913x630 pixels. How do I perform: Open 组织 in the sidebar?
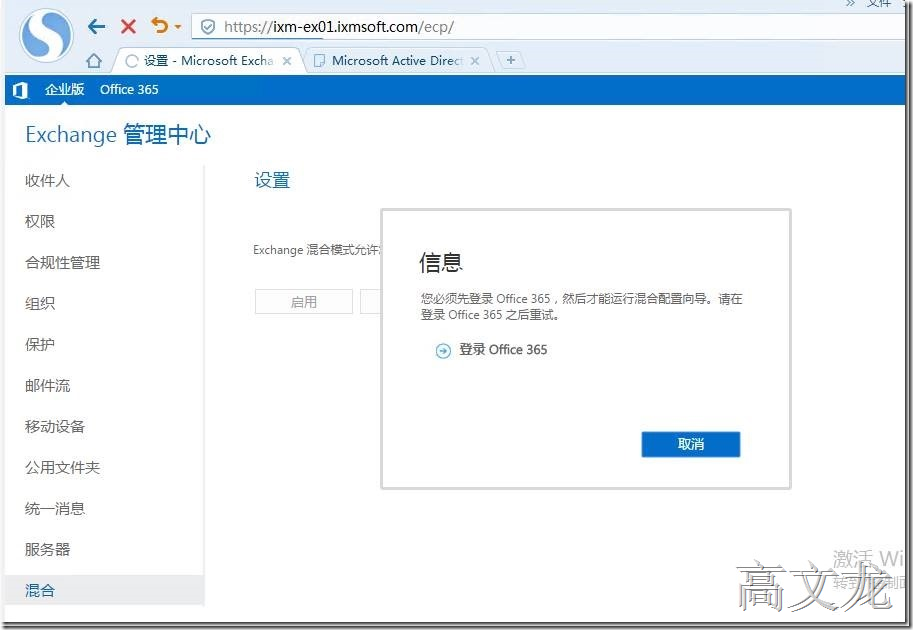tap(40, 303)
